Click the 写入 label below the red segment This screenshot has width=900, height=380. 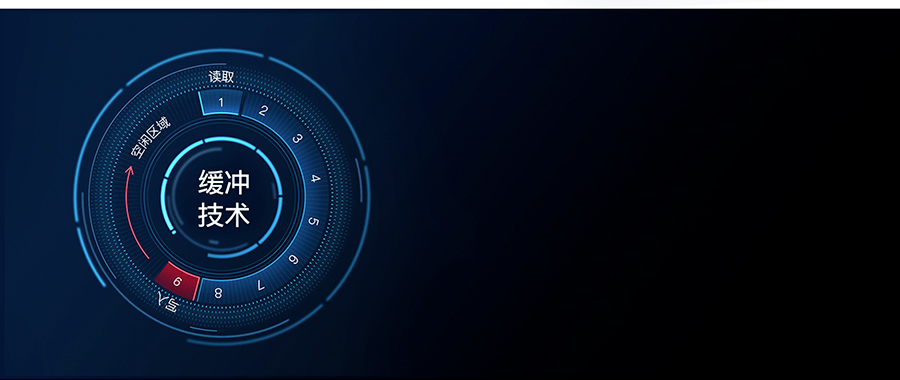tap(168, 302)
